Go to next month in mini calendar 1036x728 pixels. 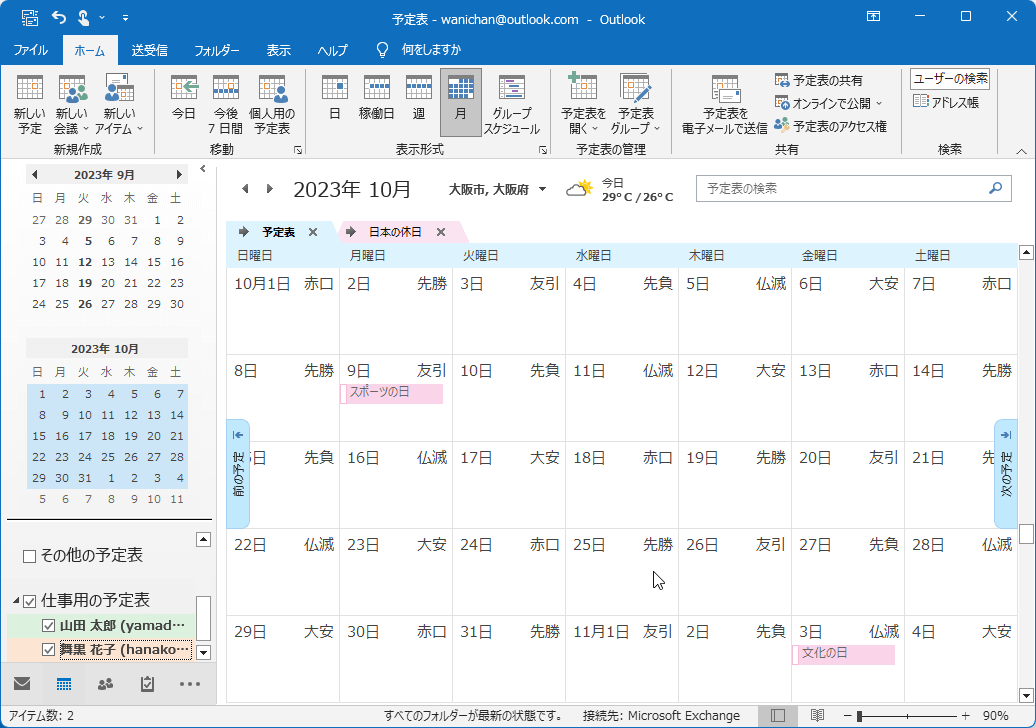[178, 174]
